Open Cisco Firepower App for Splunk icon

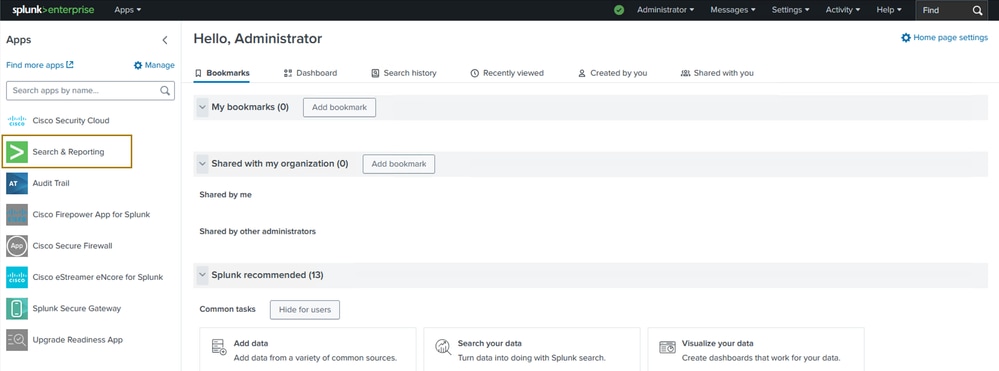click(17, 215)
